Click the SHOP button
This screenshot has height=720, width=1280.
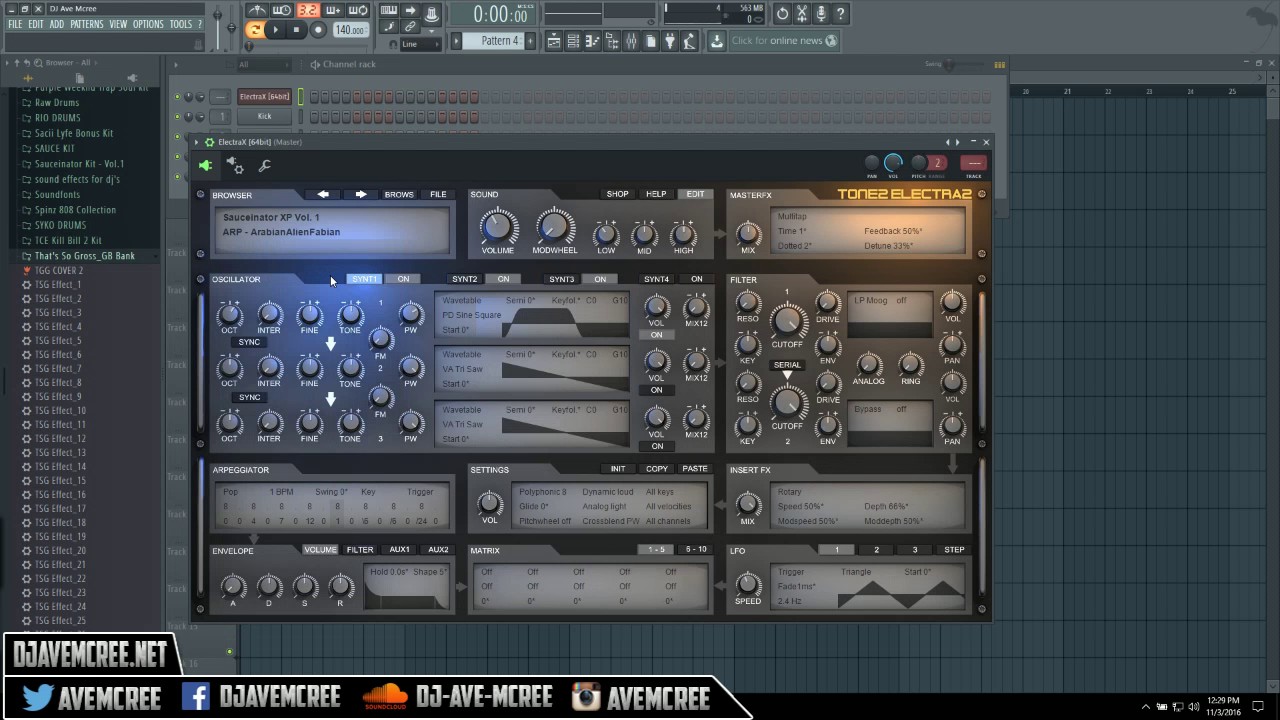point(618,194)
